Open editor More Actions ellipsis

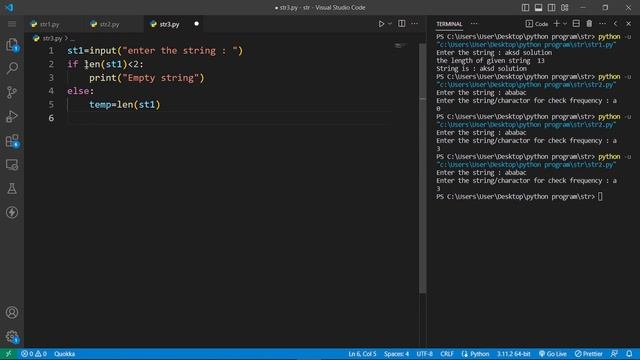(414, 24)
